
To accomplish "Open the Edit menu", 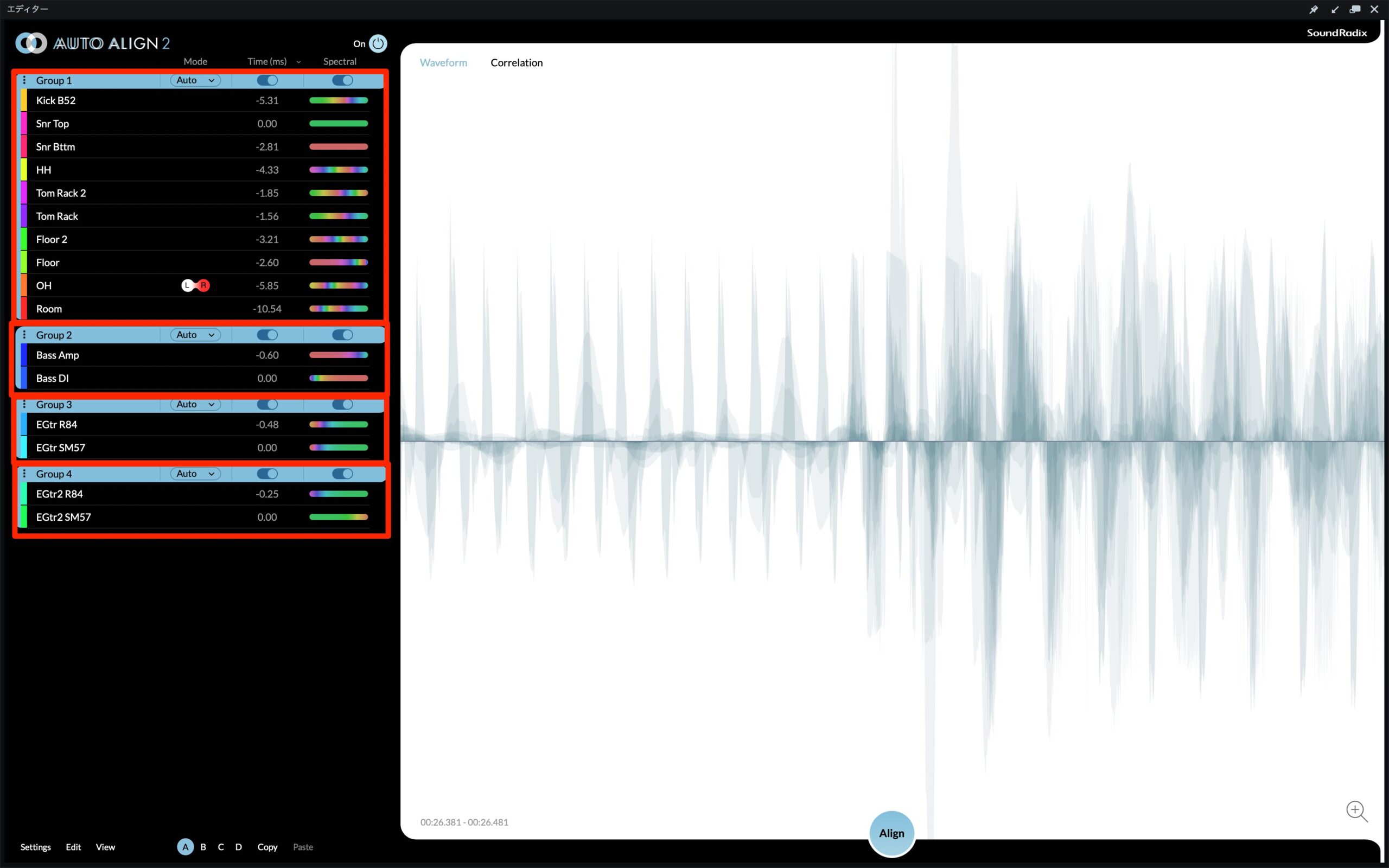I will (x=73, y=847).
